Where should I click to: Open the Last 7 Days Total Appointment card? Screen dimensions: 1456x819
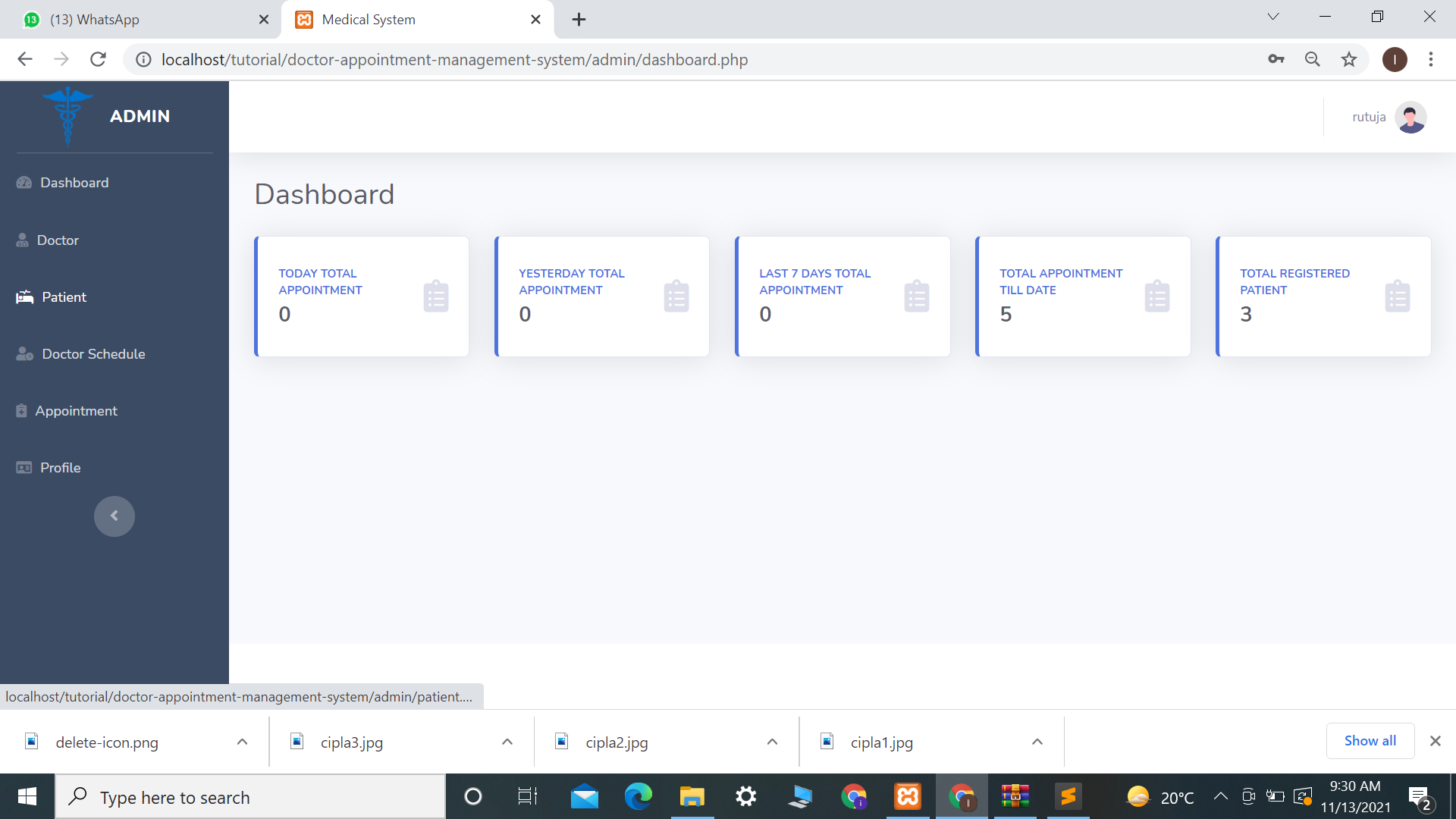843,296
